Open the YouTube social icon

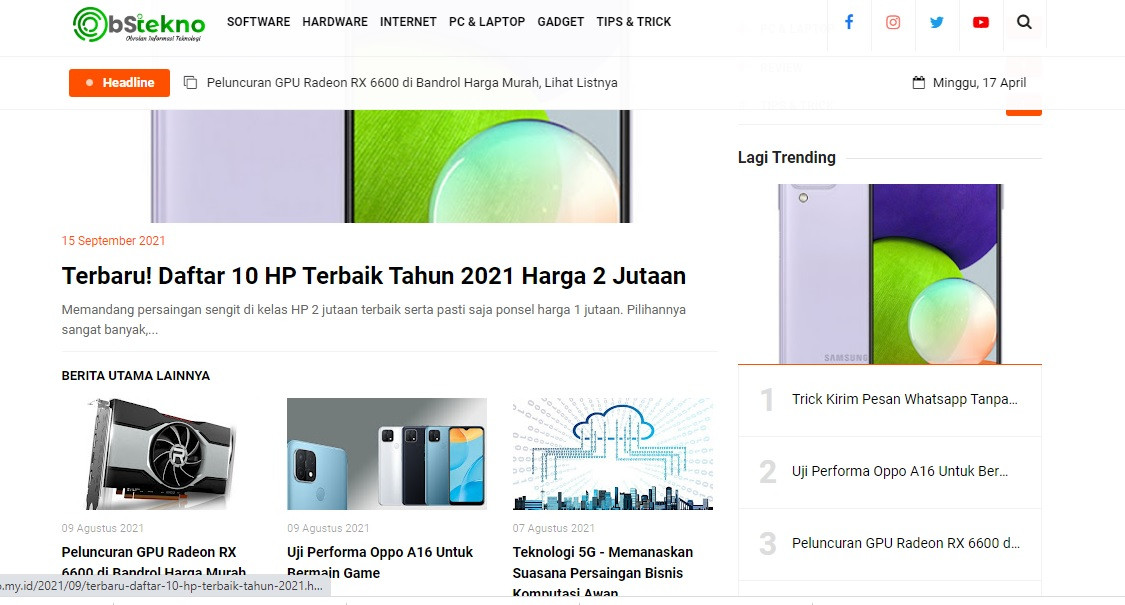pyautogui.click(x=980, y=22)
